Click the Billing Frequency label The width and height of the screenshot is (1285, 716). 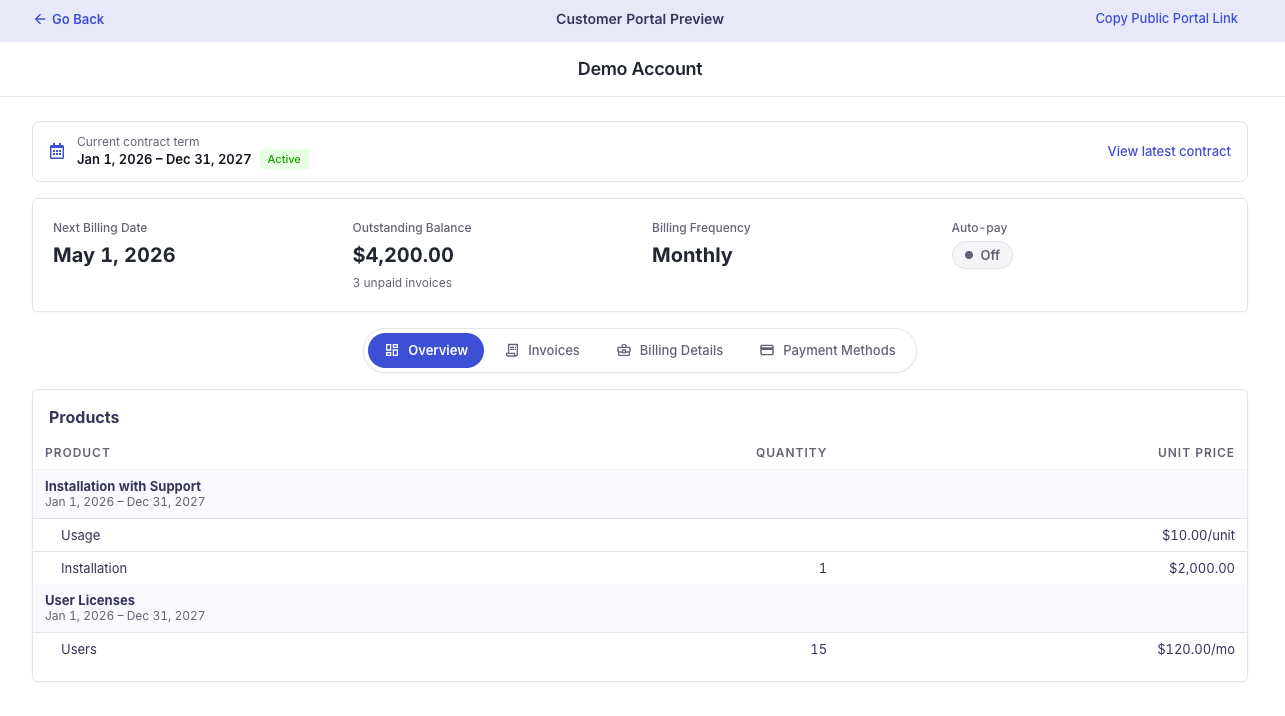coord(701,228)
